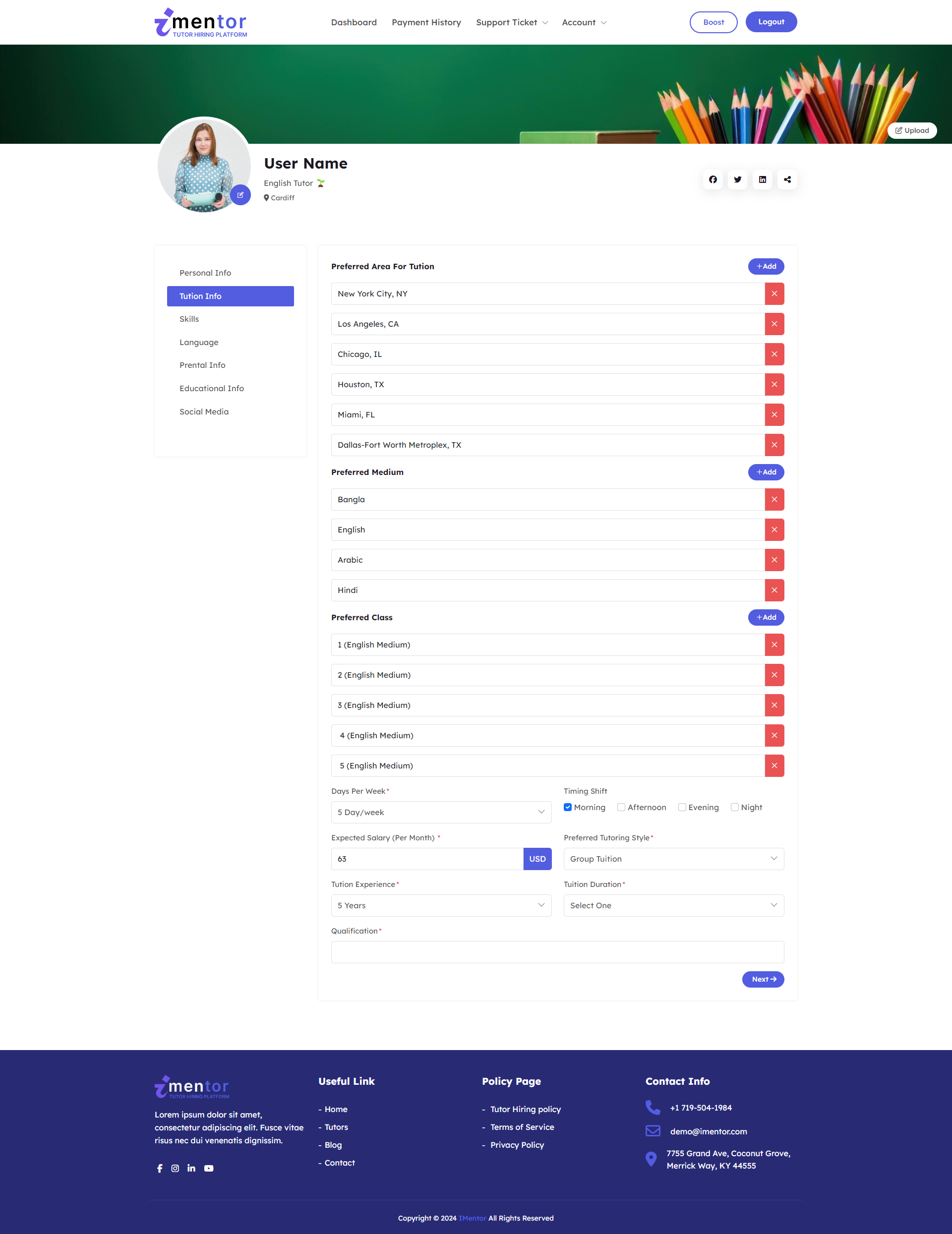
Task: Share profile on Facebook
Action: pos(713,179)
